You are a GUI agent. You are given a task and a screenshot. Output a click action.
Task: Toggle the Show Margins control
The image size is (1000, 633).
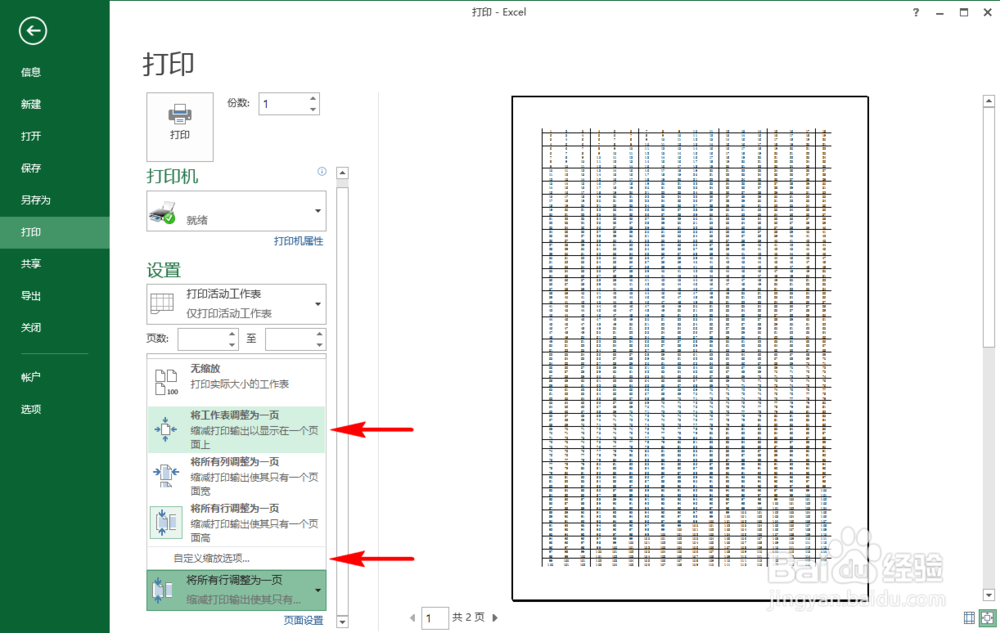tap(968, 618)
